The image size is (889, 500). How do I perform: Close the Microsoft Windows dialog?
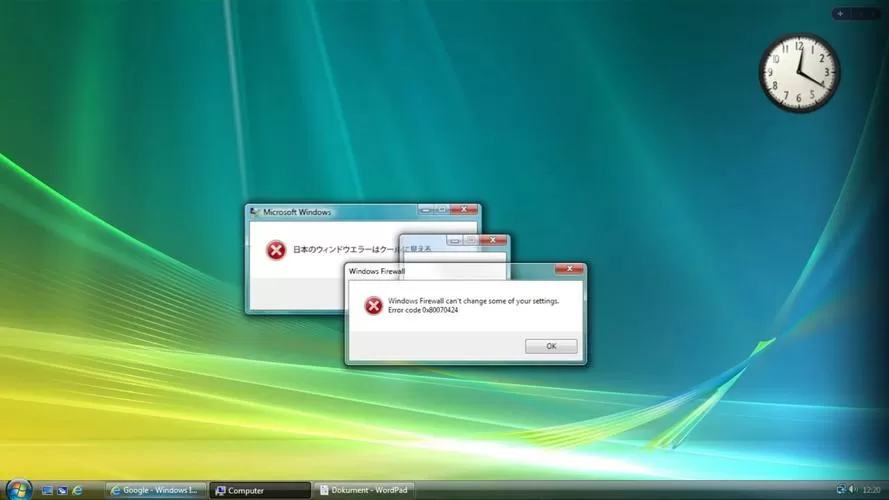coord(464,210)
